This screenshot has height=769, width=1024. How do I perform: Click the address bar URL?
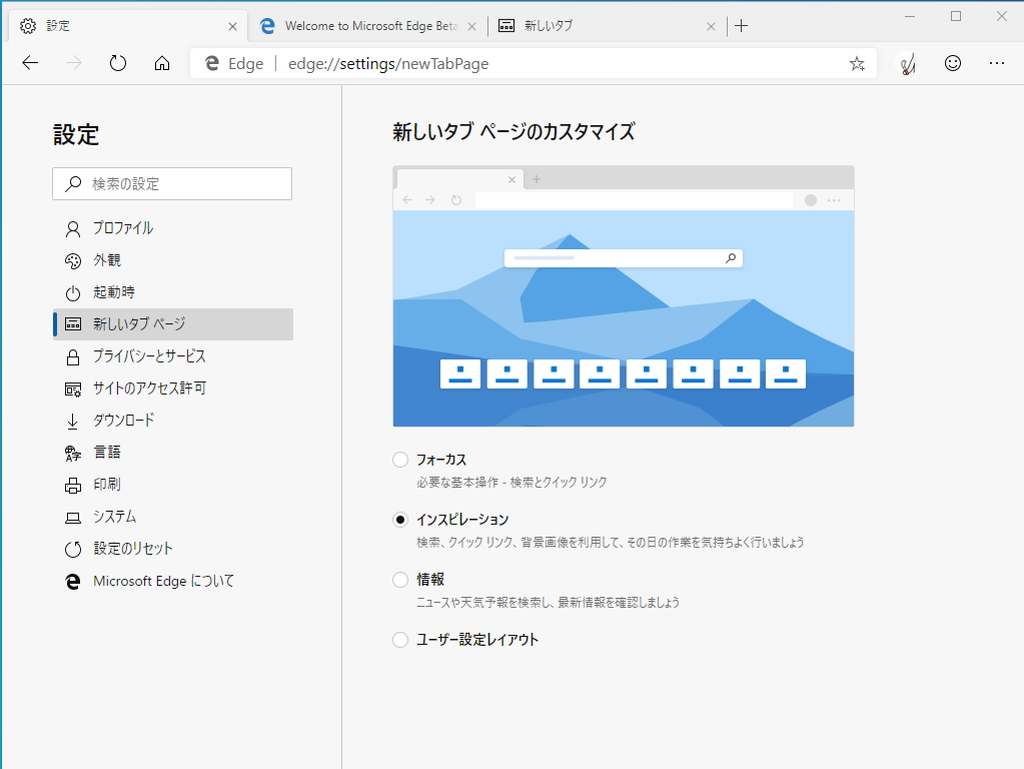pyautogui.click(x=388, y=63)
